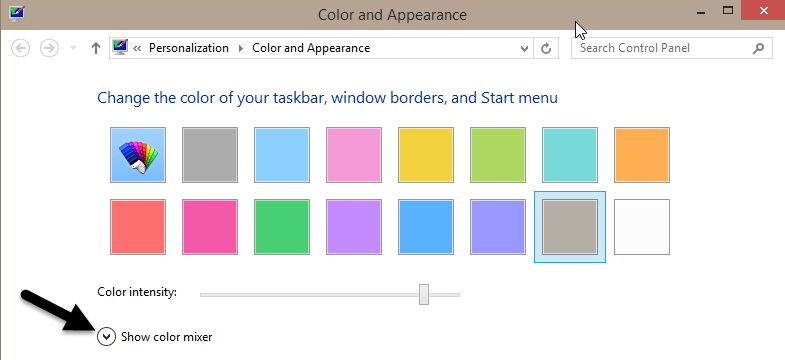Expand Show color mixer chevron
Viewport: 785px width, 360px height.
point(106,337)
